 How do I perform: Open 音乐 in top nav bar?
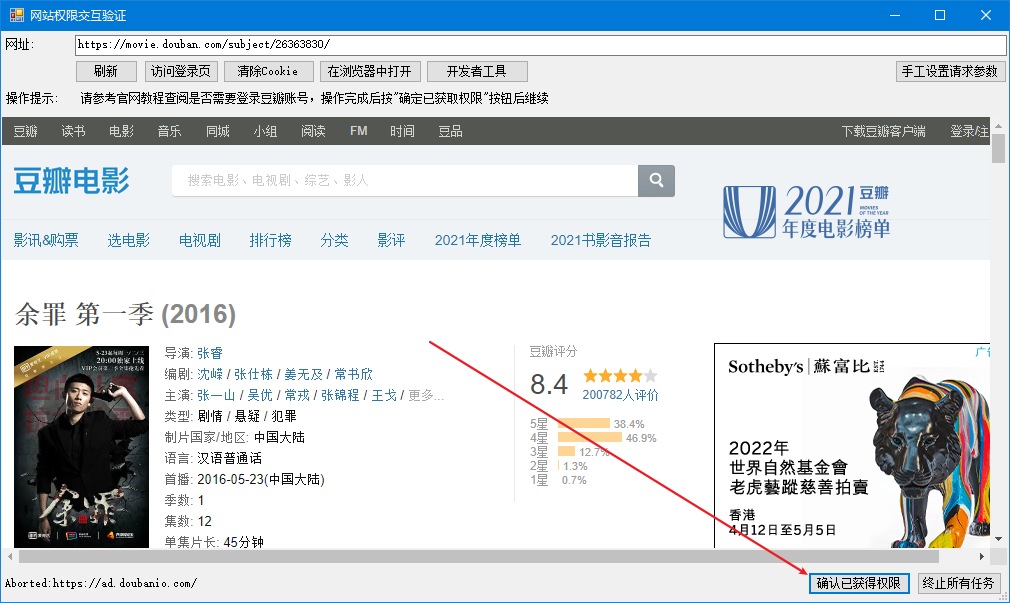(x=169, y=131)
